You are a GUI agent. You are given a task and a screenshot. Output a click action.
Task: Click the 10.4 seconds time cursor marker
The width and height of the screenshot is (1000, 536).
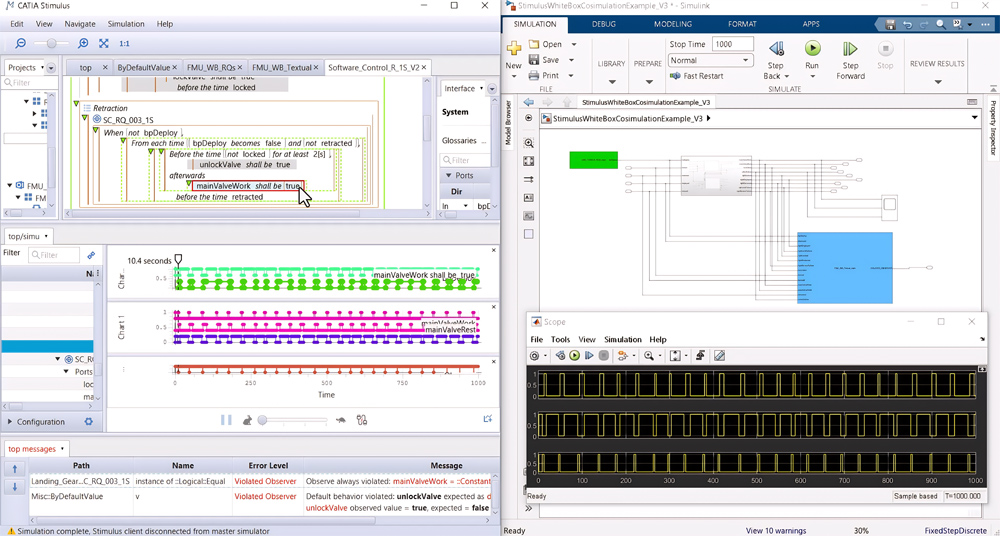pyautogui.click(x=179, y=259)
